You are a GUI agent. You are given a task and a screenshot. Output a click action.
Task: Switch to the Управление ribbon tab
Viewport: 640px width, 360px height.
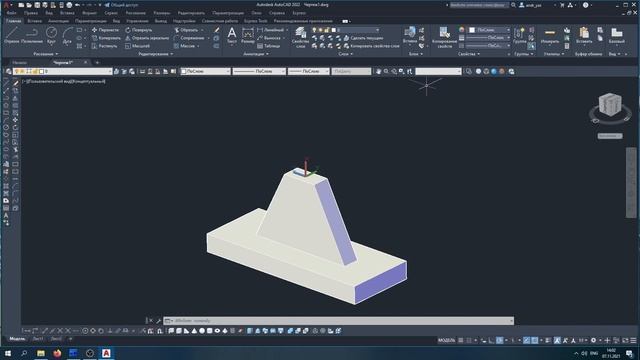tap(137, 21)
